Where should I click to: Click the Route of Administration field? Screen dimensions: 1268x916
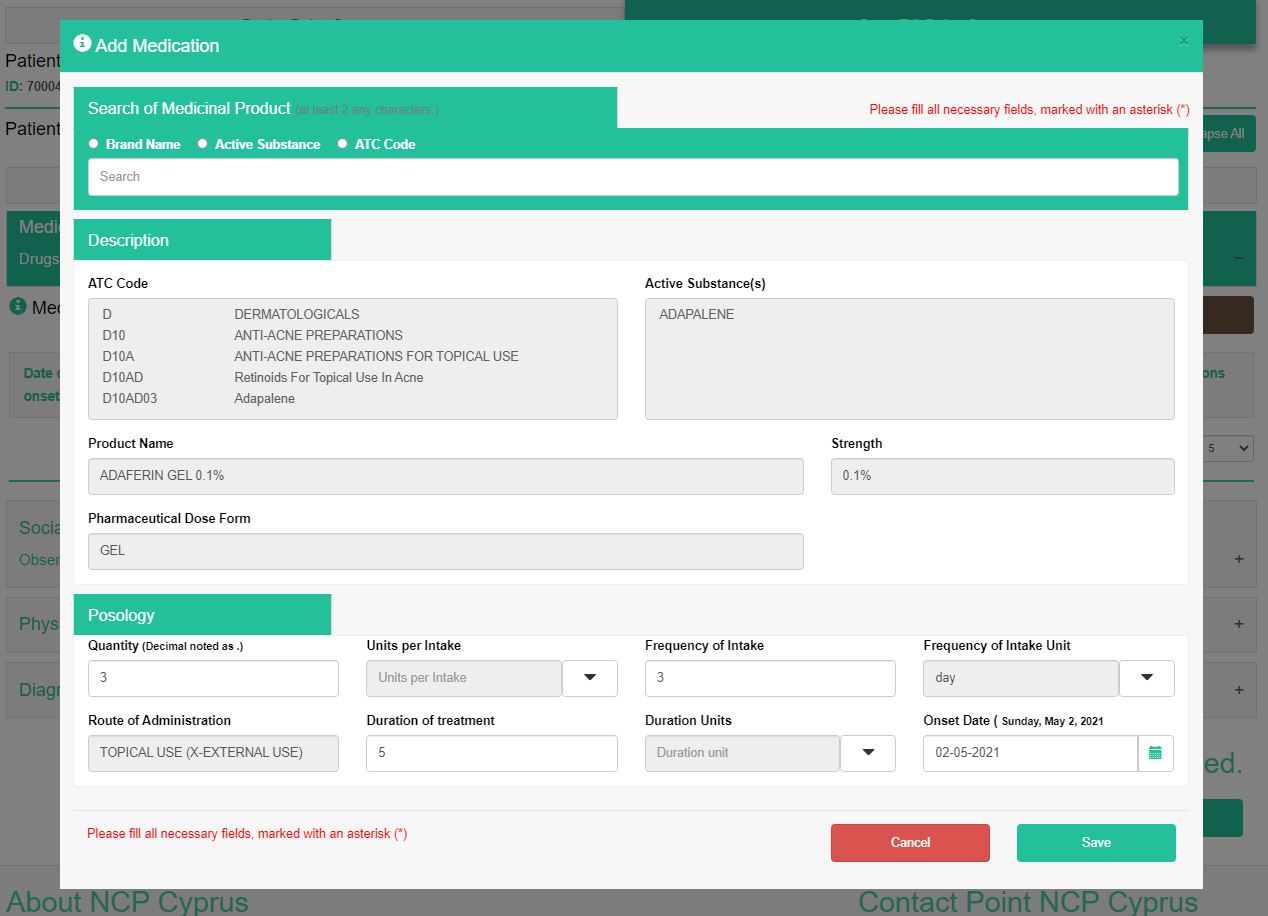213,753
